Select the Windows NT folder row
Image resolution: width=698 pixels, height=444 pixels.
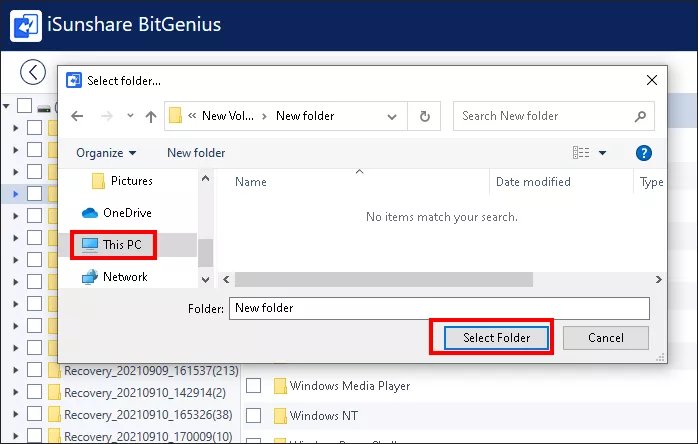click(324, 415)
